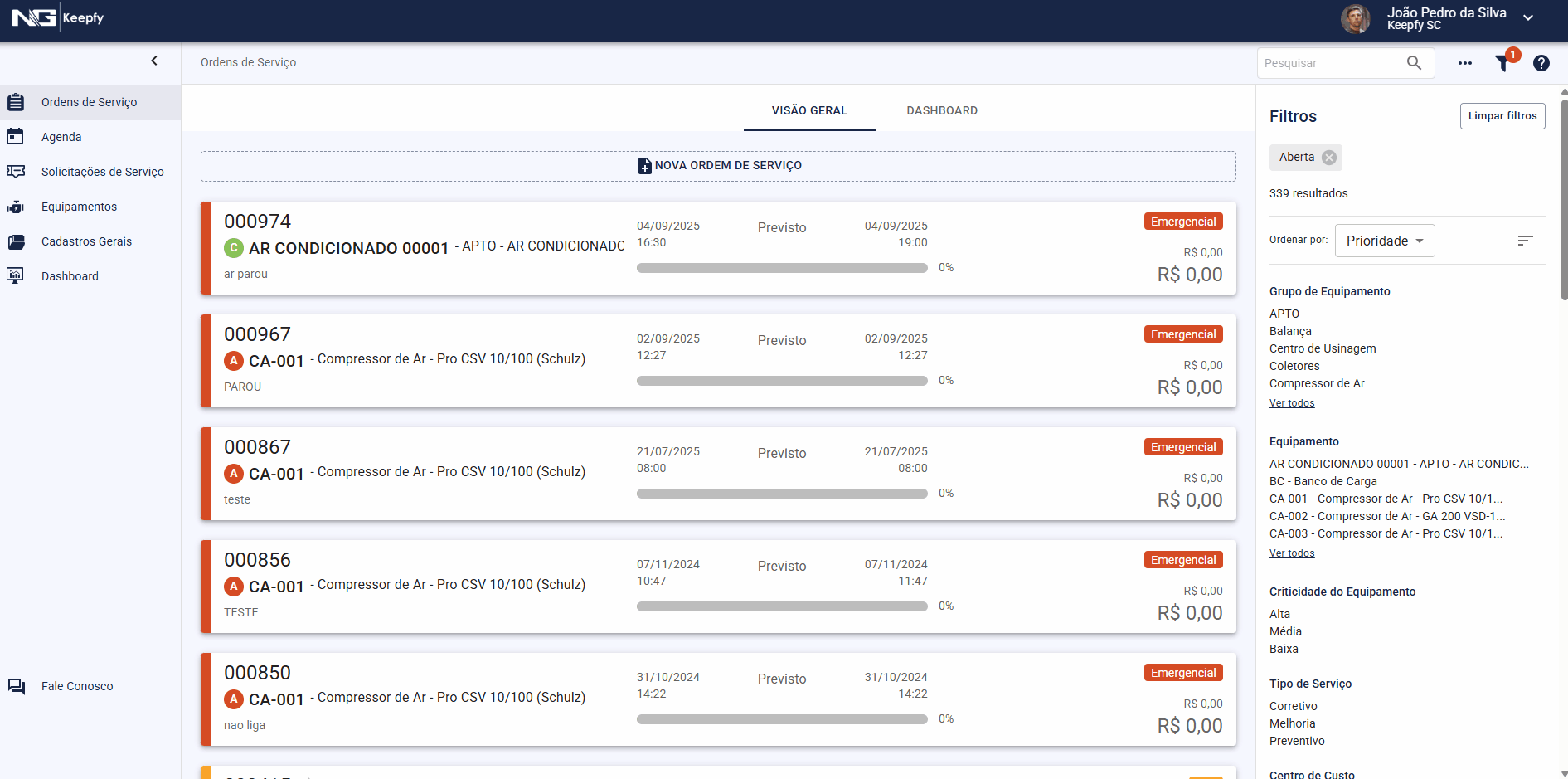The height and width of the screenshot is (779, 1568).
Task: Switch to the DASHBOARD tab
Action: pos(941,110)
